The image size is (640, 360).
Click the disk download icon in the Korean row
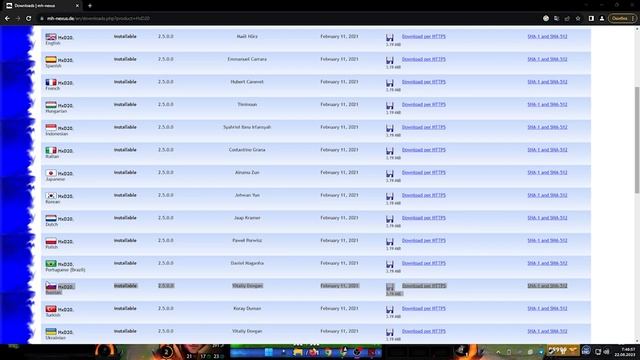pos(390,196)
